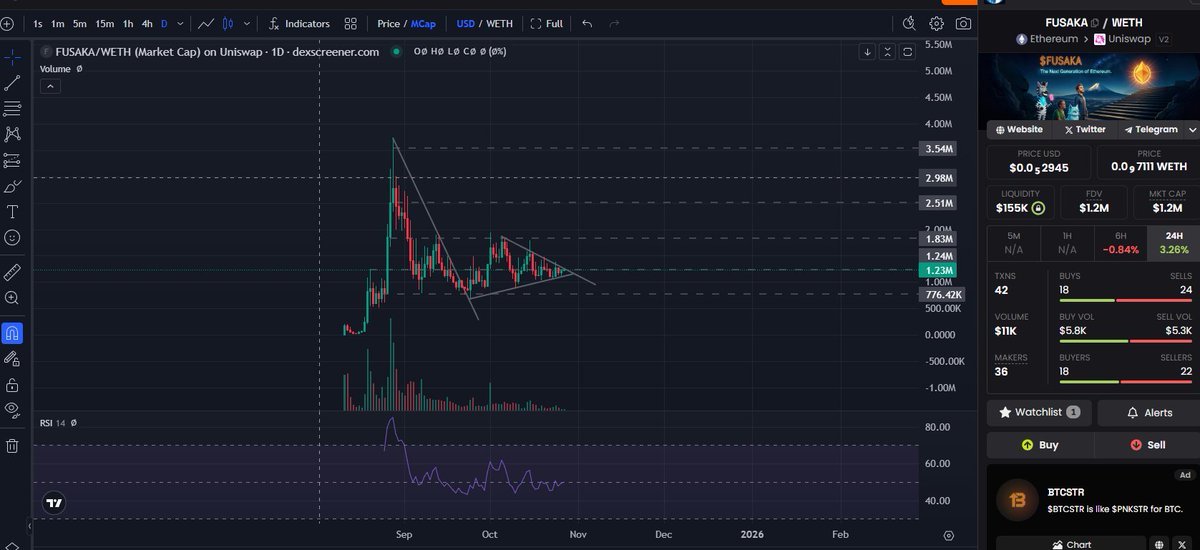
Task: Switch chart to Price mode
Action: (x=388, y=23)
